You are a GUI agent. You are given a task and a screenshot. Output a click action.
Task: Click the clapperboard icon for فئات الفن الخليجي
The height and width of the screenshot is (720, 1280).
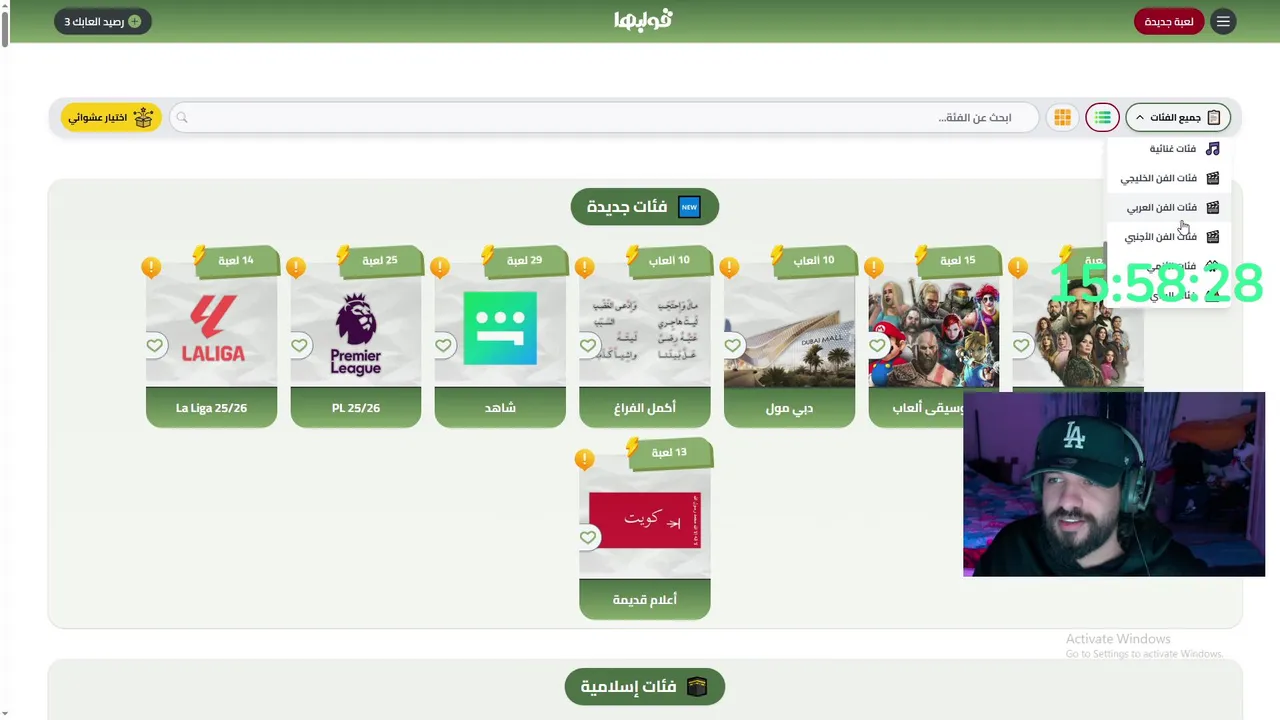1212,178
